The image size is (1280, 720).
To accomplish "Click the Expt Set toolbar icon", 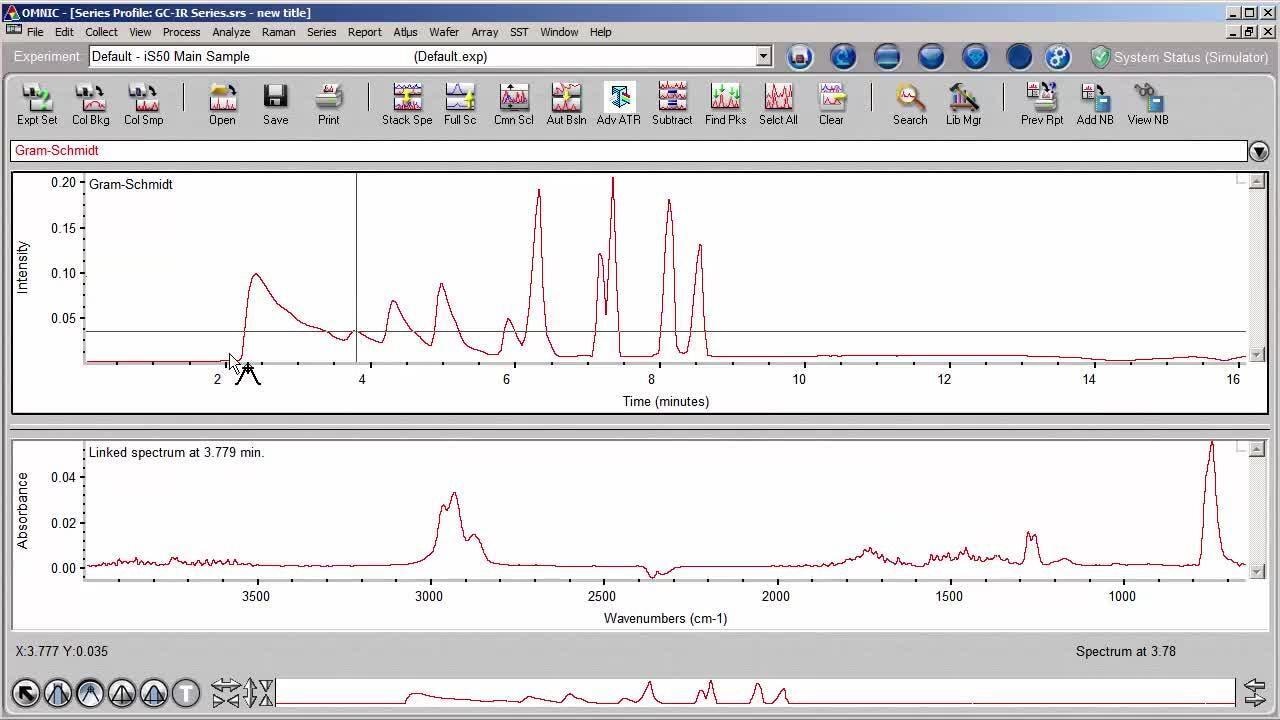I will pyautogui.click(x=37, y=104).
